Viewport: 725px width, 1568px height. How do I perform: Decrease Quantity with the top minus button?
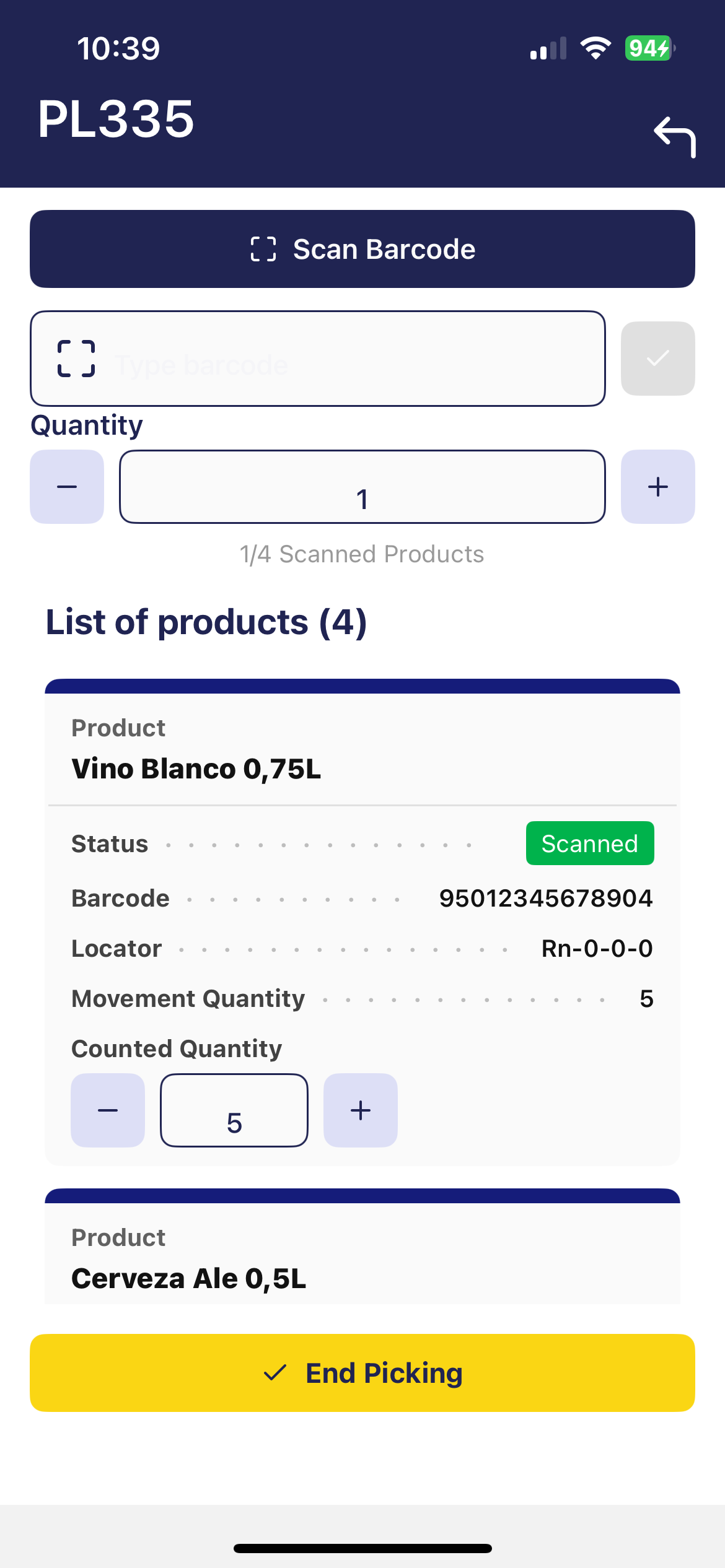[67, 487]
